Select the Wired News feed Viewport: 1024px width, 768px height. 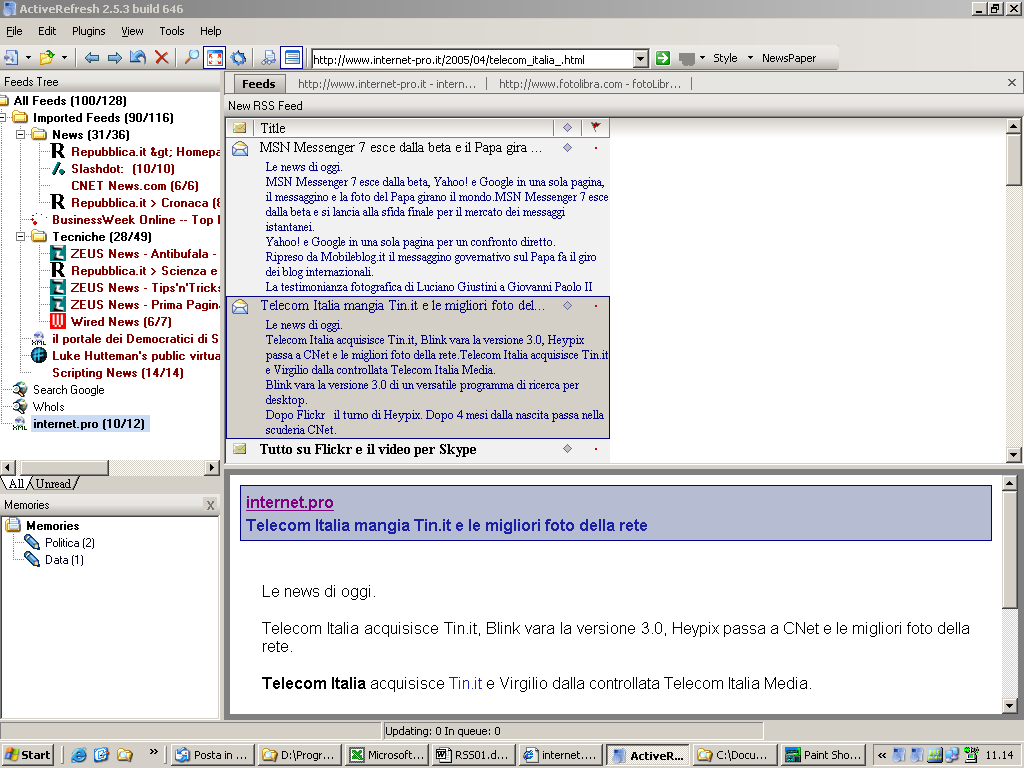(x=121, y=321)
